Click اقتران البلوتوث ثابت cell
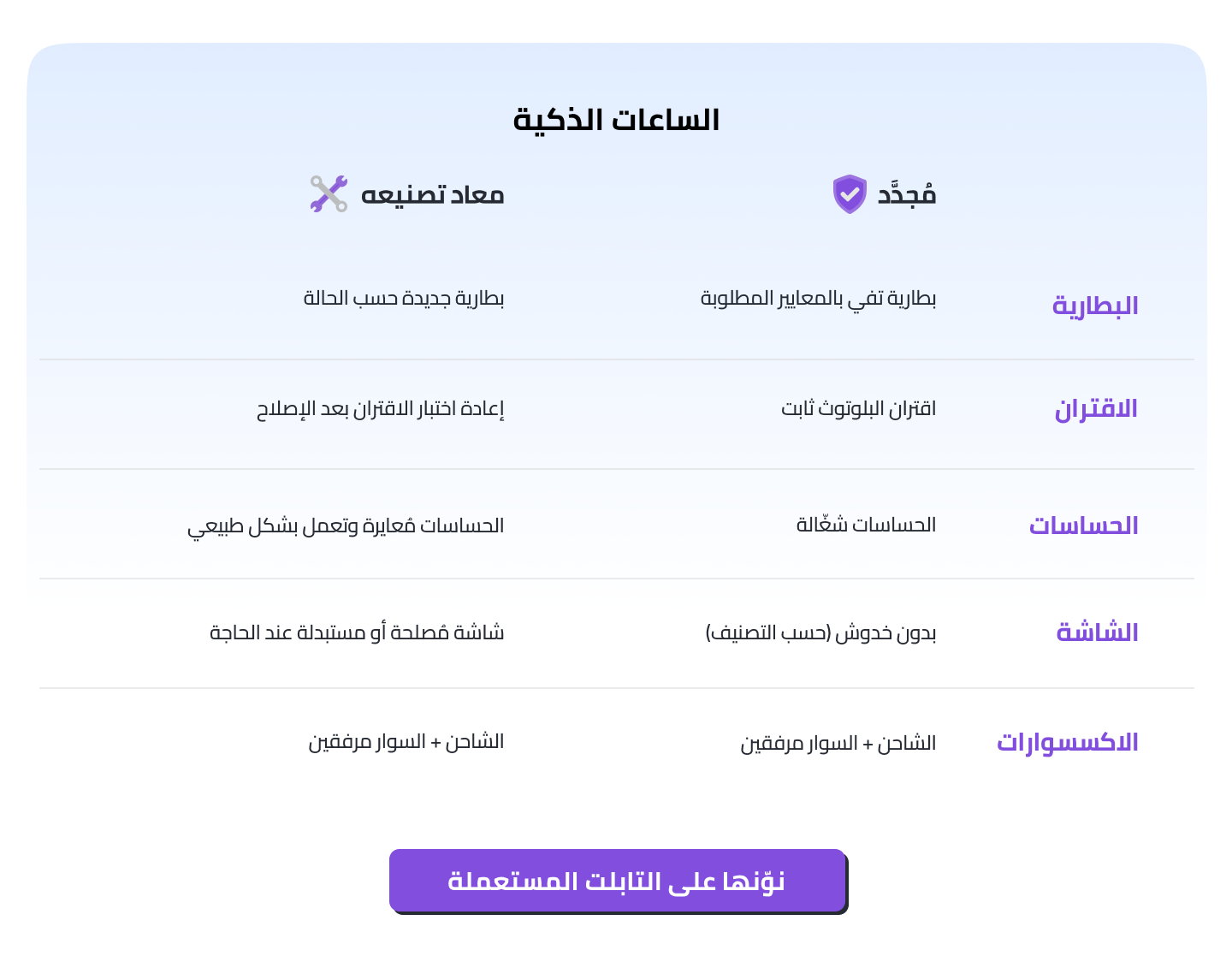The width and height of the screenshot is (1232, 956). (x=858, y=409)
